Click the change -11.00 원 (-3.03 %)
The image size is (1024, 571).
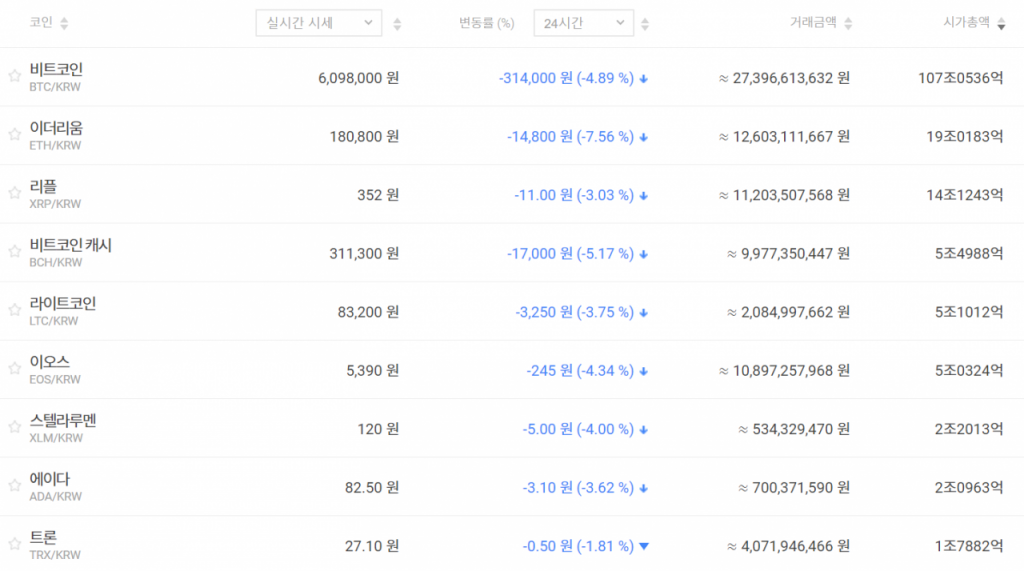[x=574, y=195]
